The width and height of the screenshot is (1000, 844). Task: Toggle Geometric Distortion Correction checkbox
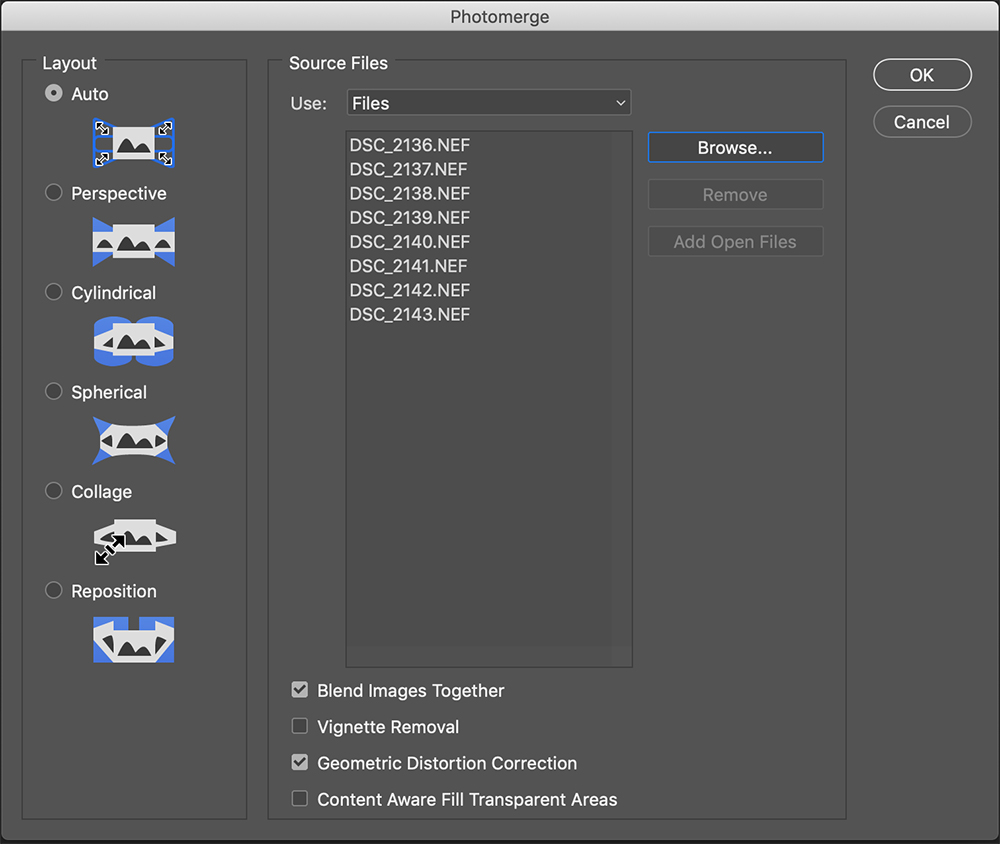coord(300,762)
